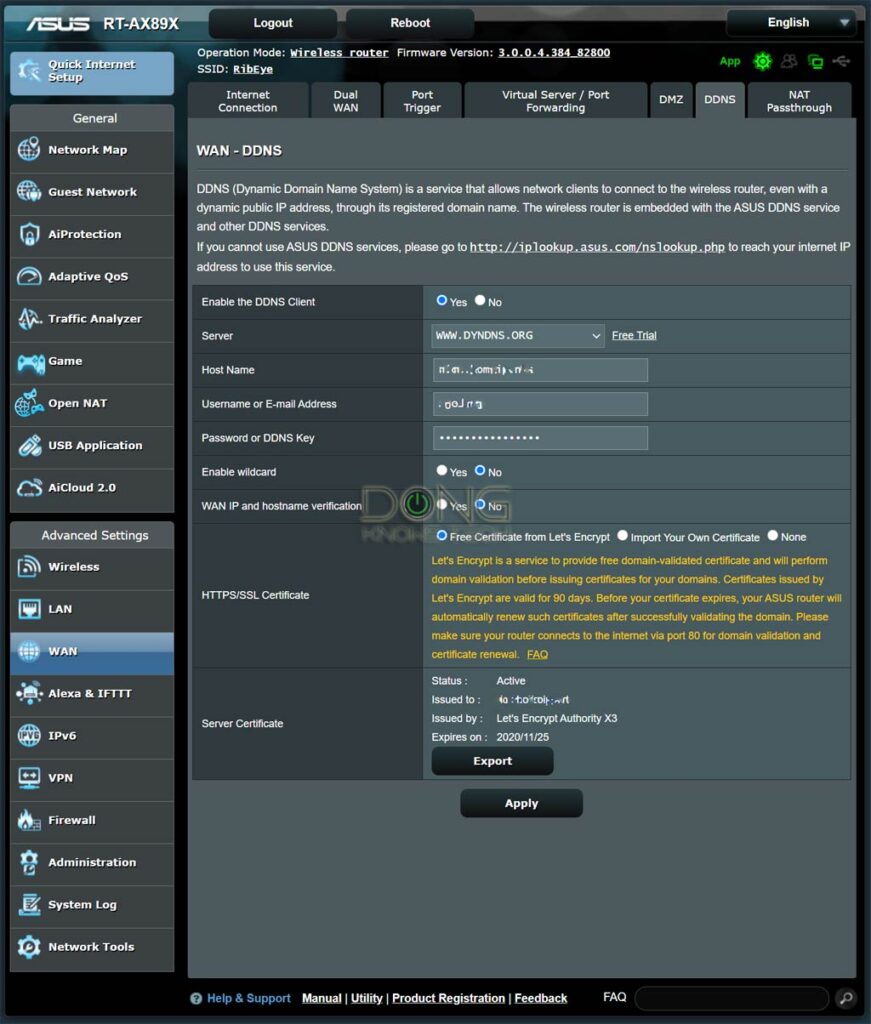Choose No for Enable wildcard

pyautogui.click(x=480, y=470)
